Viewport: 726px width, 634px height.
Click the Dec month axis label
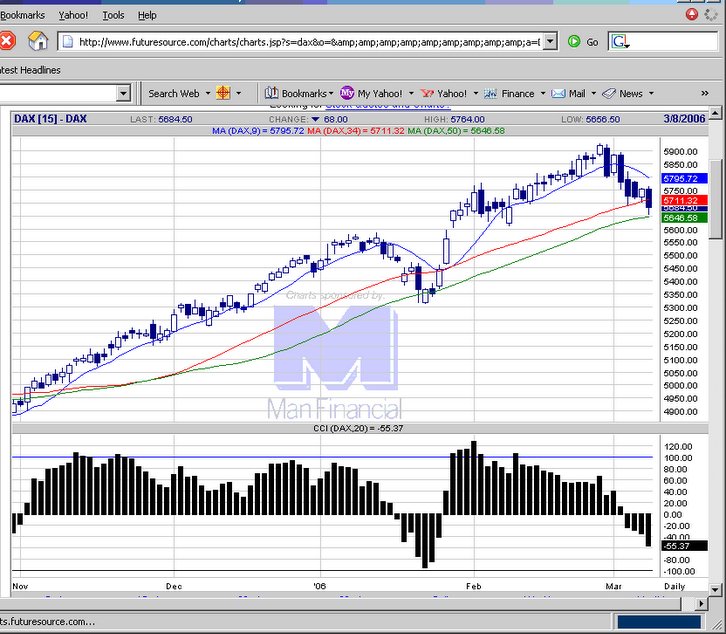(x=174, y=586)
